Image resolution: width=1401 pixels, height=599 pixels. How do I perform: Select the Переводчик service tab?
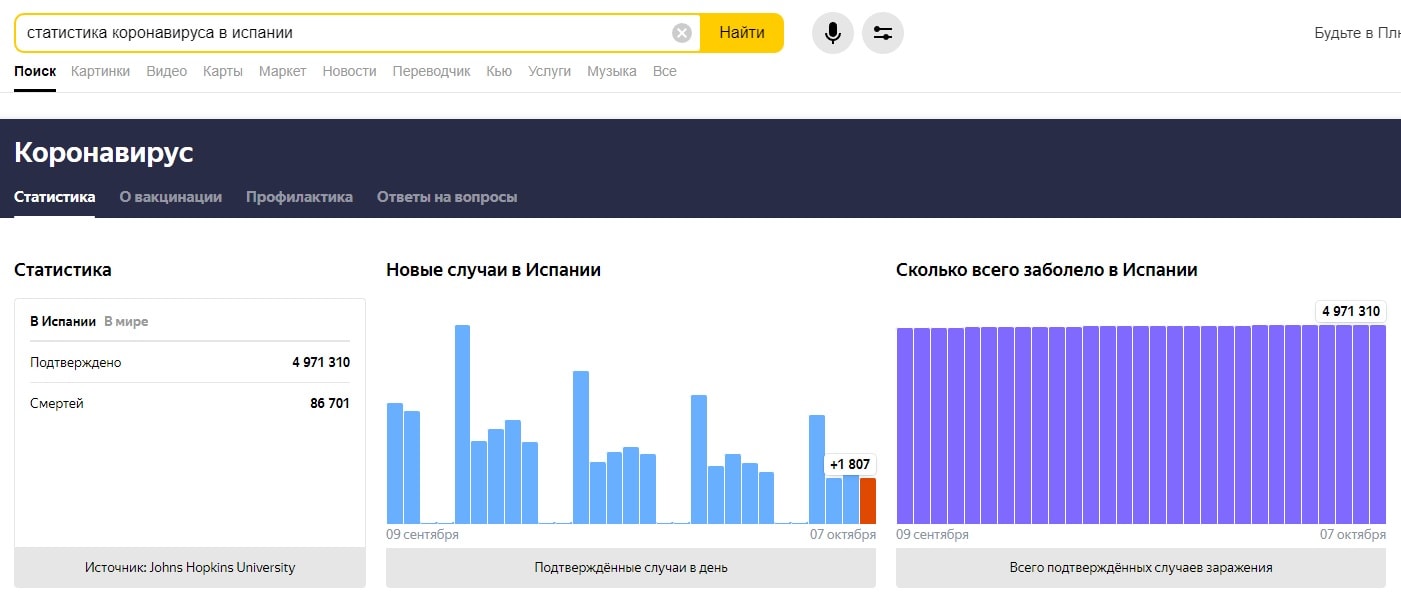pyautogui.click(x=431, y=71)
